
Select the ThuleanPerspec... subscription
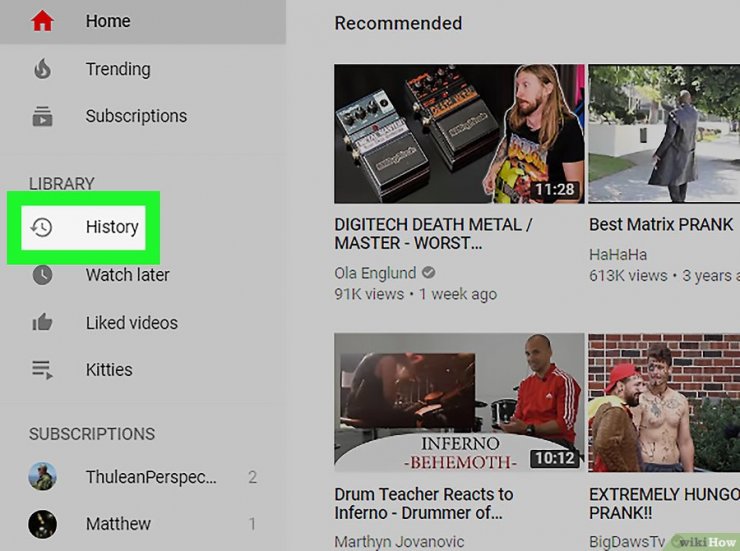(143, 477)
